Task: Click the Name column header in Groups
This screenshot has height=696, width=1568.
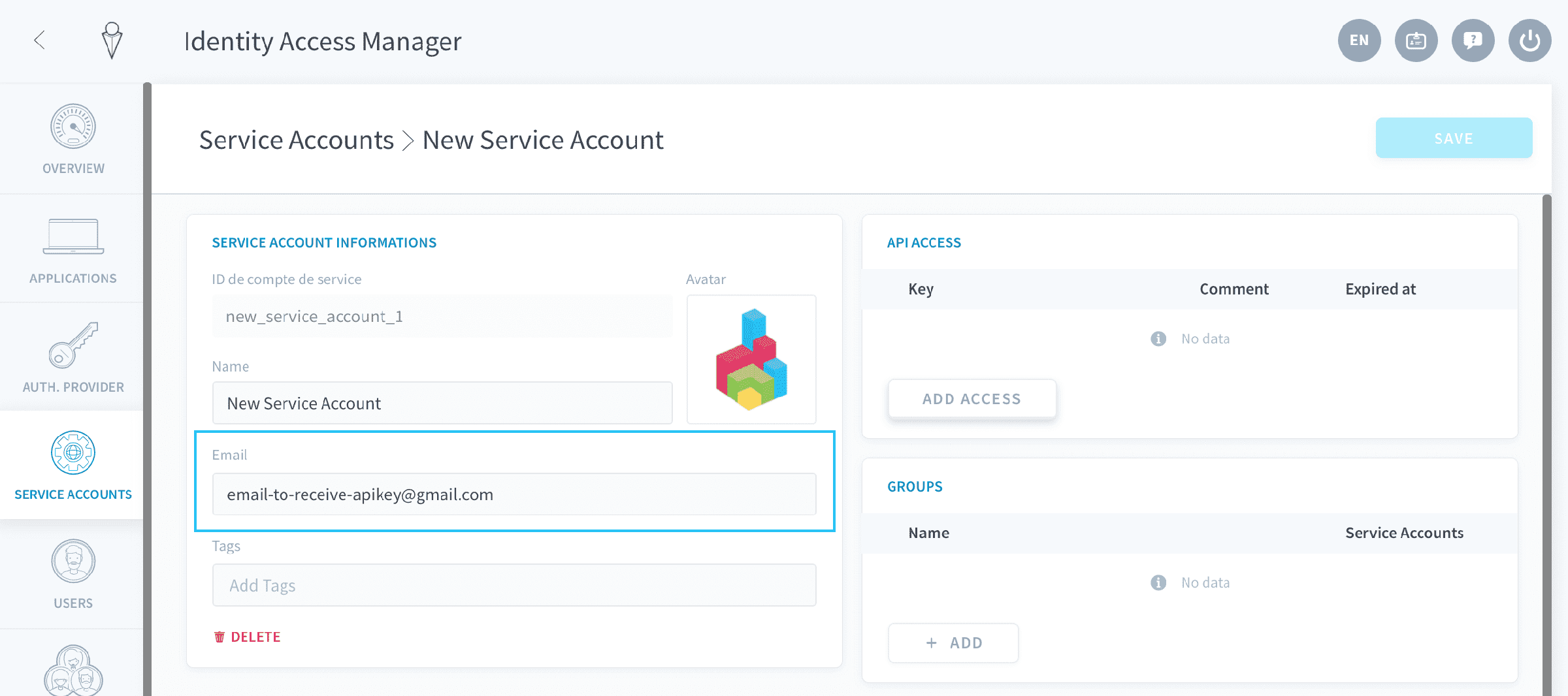Action: coord(928,533)
